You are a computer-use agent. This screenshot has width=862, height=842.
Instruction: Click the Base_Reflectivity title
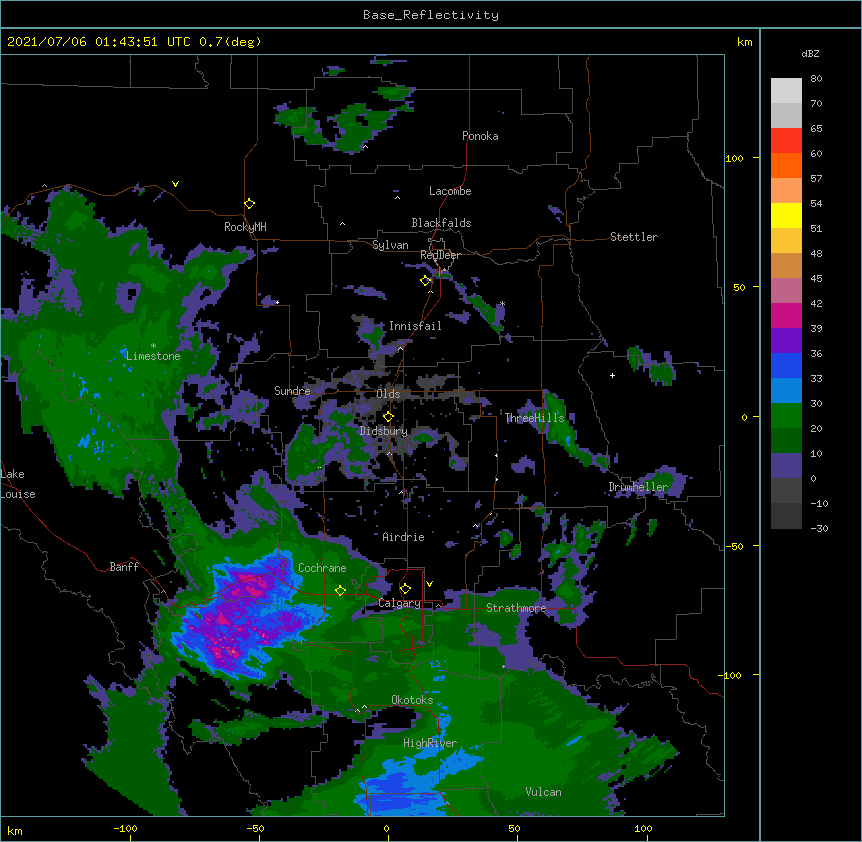pos(431,15)
